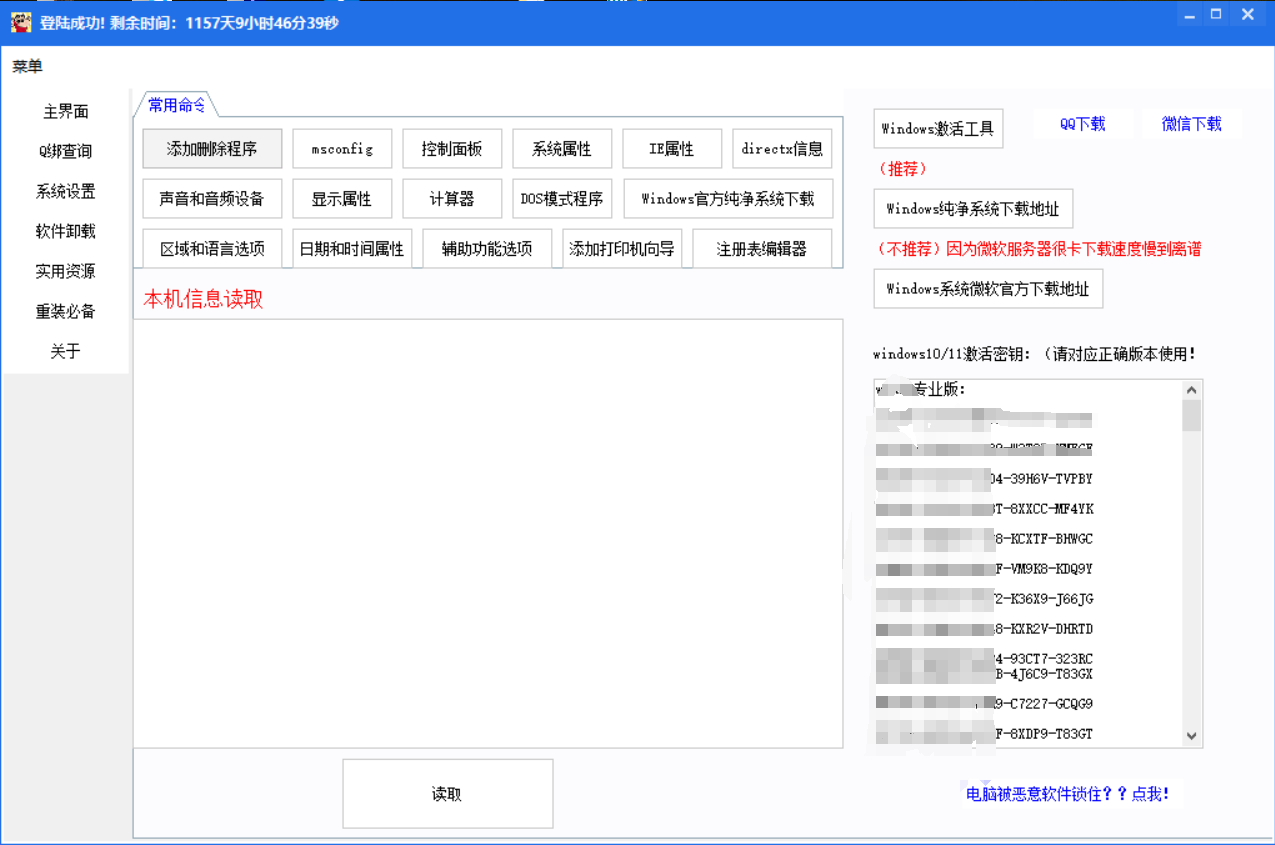Viewport: 1275px width, 845px height.
Task: Open 重装必备 sidebar page
Action: pyautogui.click(x=66, y=311)
